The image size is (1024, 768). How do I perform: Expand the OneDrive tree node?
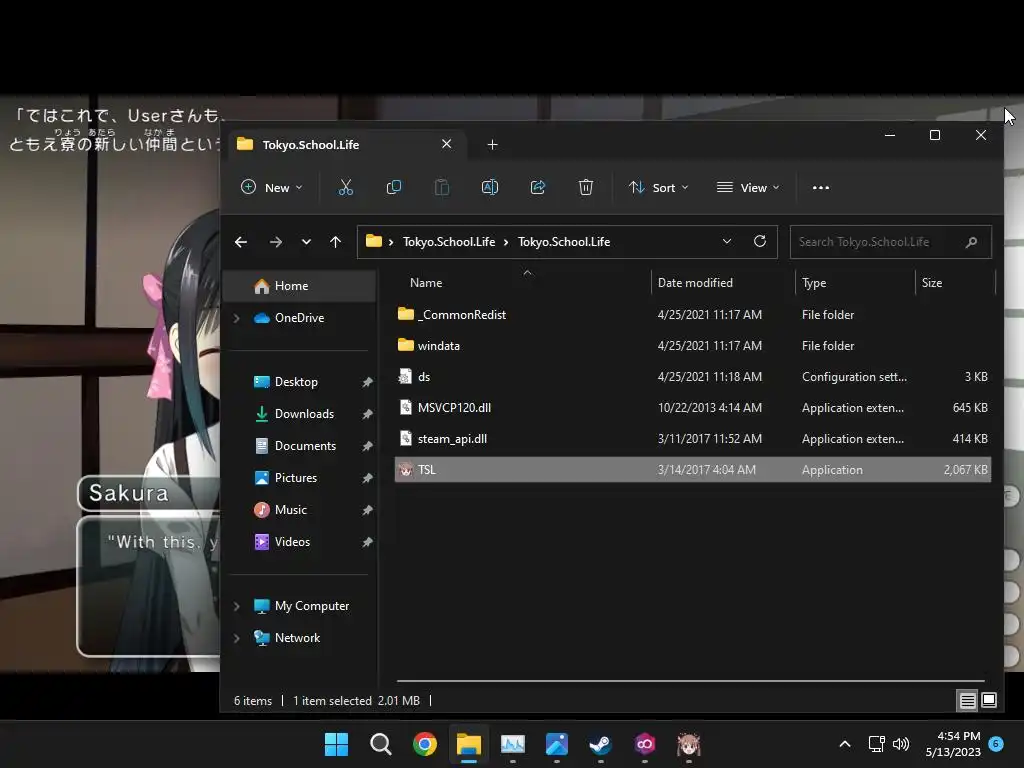click(236, 318)
